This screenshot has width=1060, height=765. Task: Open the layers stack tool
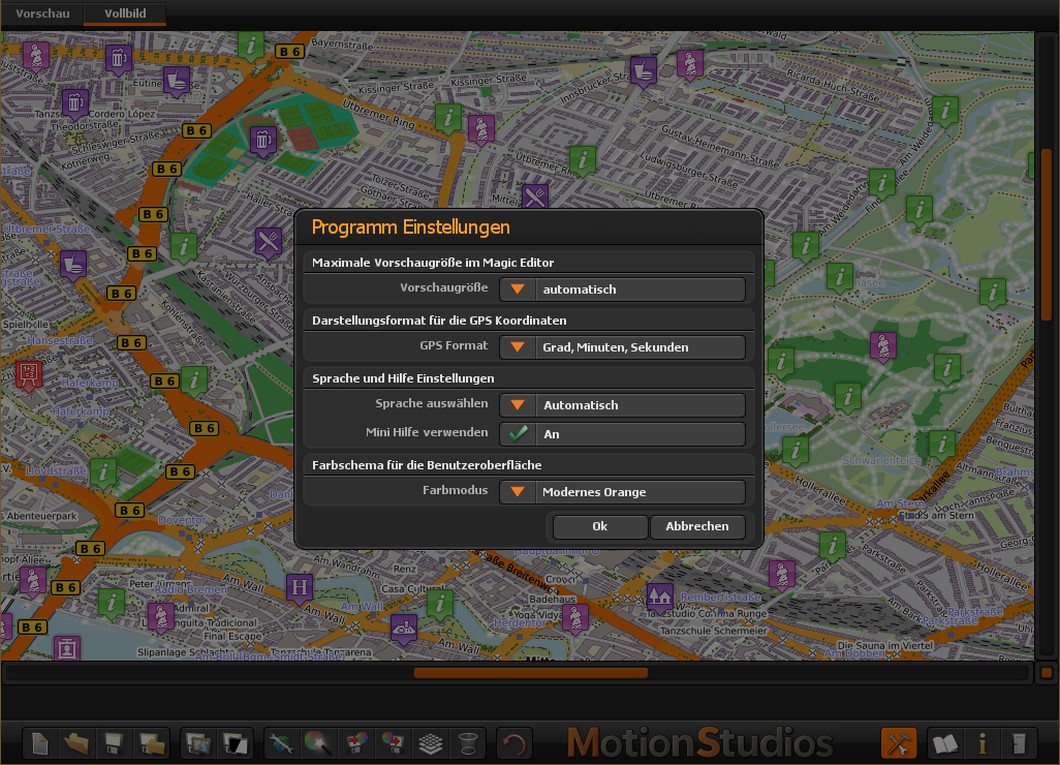[430, 744]
